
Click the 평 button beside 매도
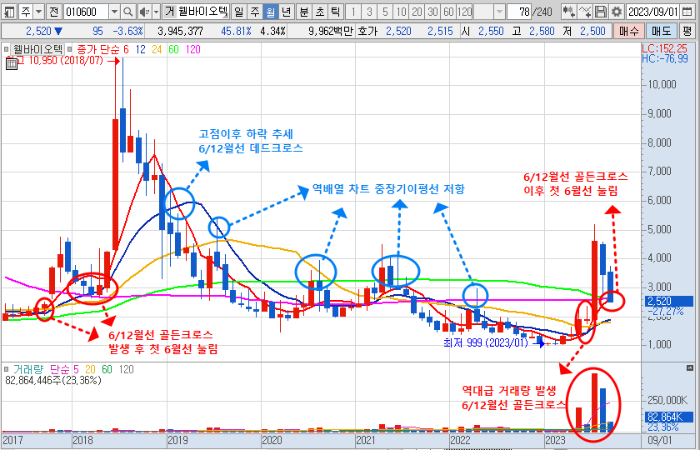(x=687, y=31)
